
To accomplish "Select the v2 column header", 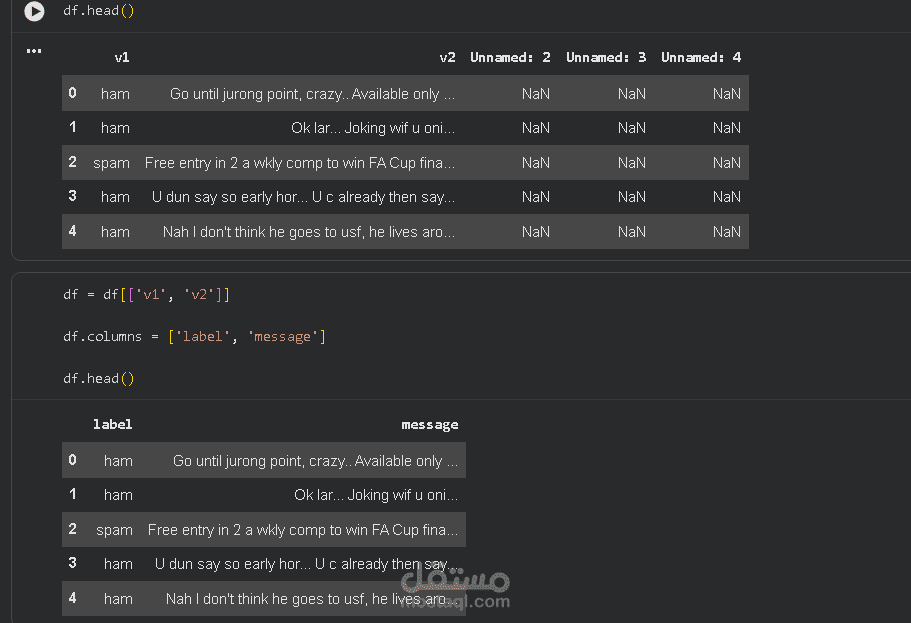I will 447,58.
